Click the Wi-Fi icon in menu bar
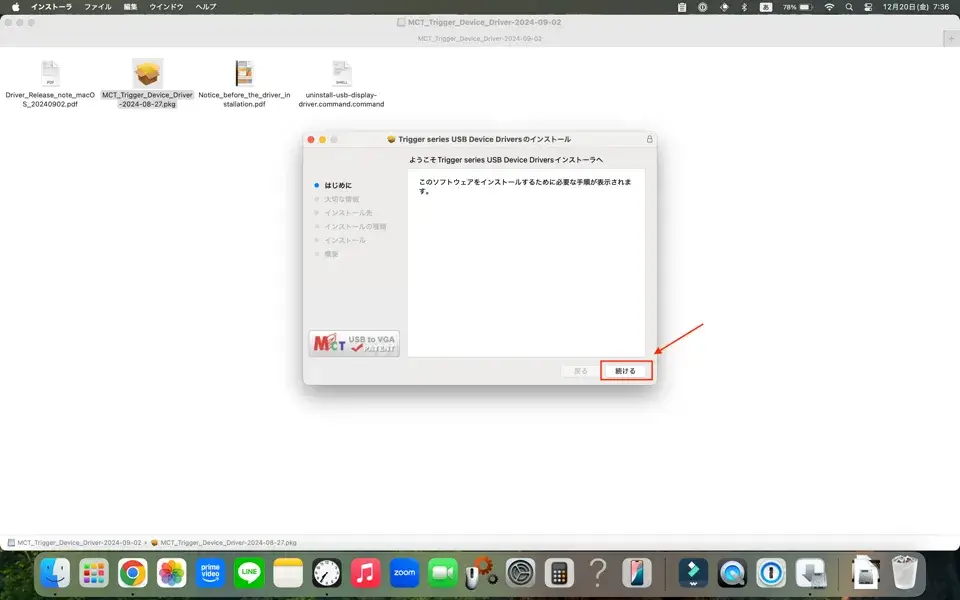960x600 pixels. (829, 7)
